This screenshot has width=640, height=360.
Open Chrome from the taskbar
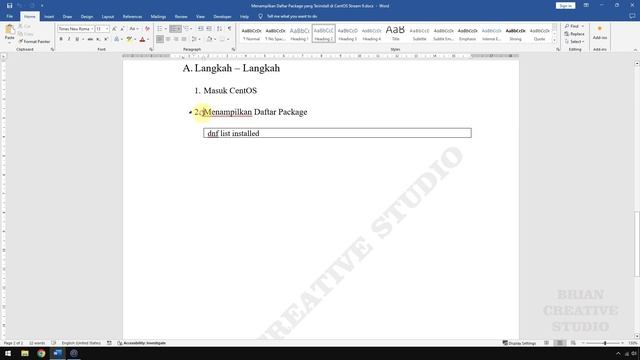(41, 353)
